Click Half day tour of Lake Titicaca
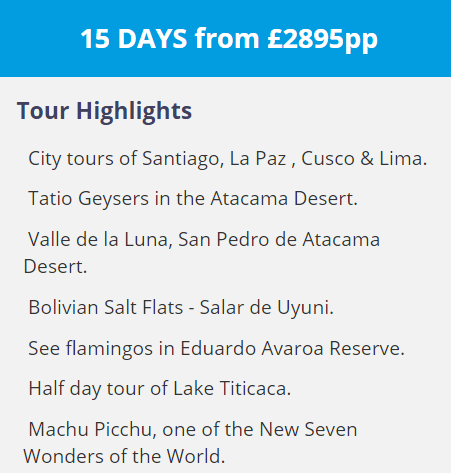This screenshot has width=451, height=473. [x=160, y=389]
